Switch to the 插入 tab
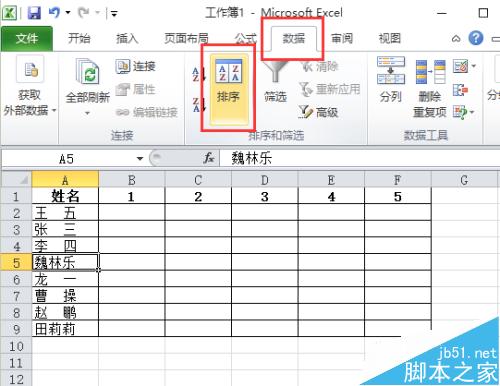 (127, 39)
